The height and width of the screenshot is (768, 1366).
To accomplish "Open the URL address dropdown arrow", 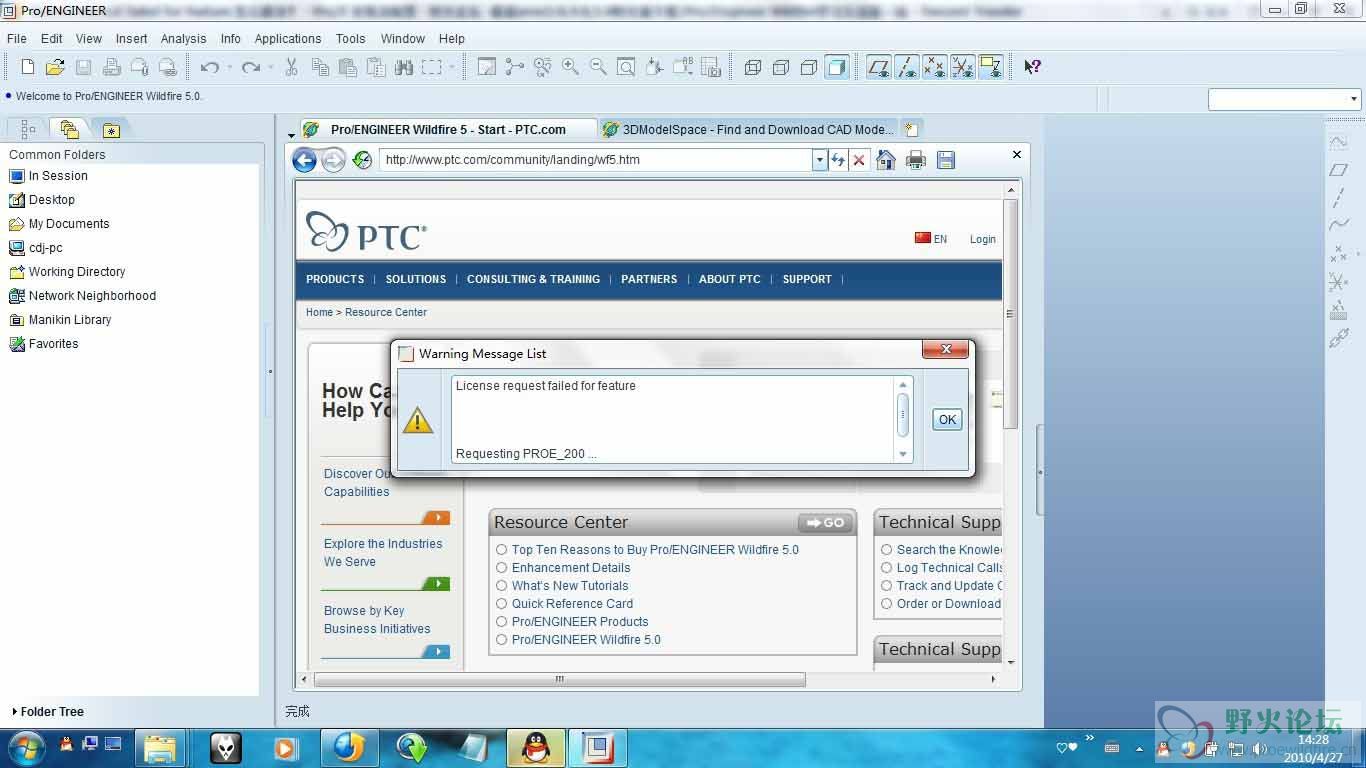I will pos(820,160).
